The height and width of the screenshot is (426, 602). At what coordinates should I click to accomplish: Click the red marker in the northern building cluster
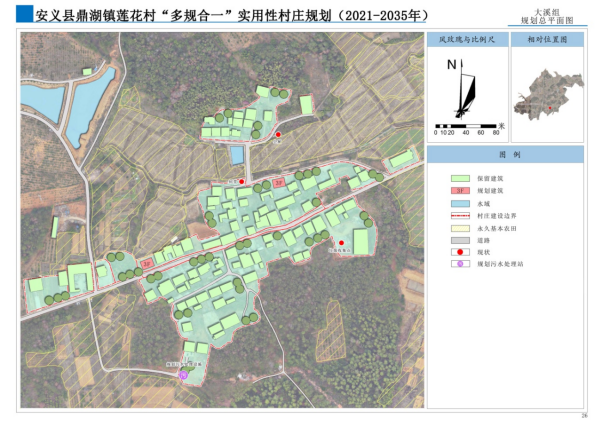click(279, 135)
